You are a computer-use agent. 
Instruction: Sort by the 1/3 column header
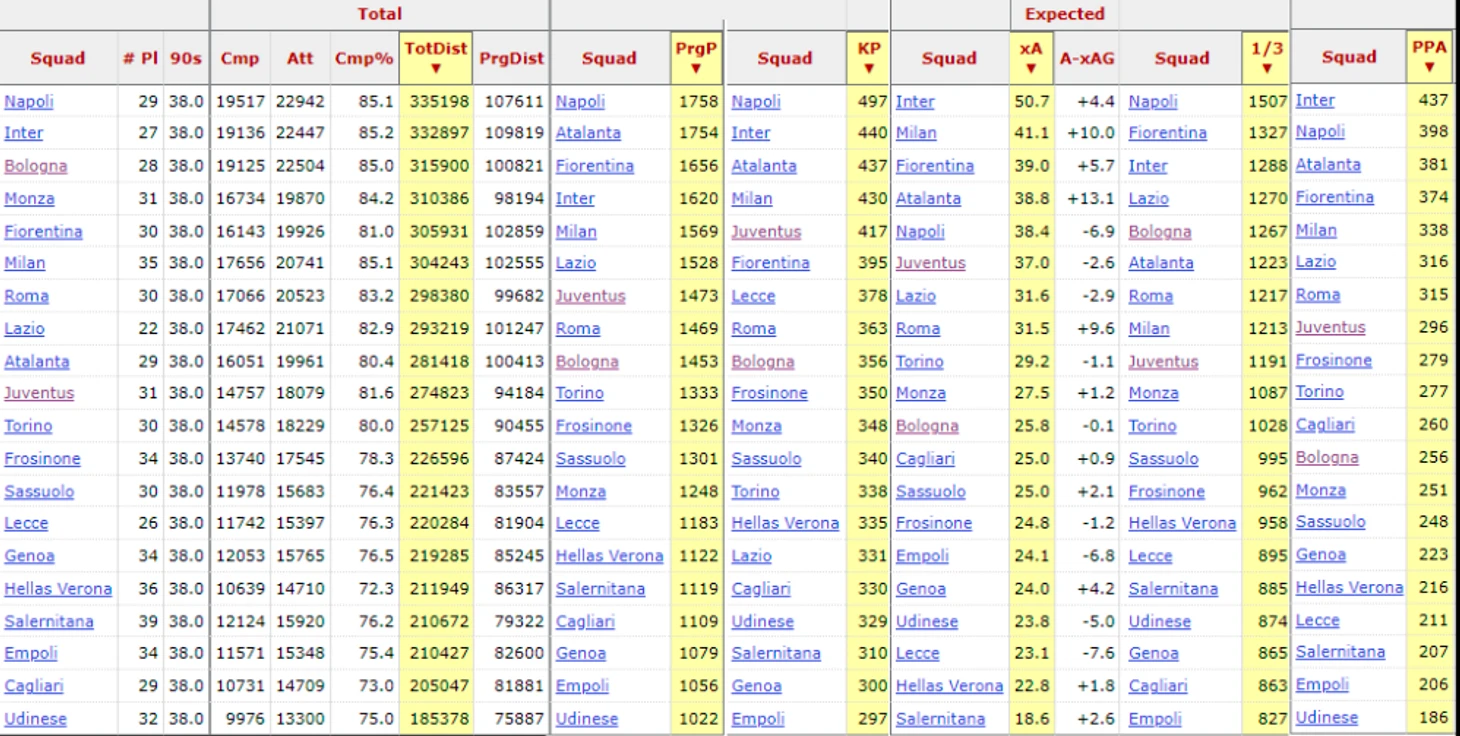pos(1267,58)
